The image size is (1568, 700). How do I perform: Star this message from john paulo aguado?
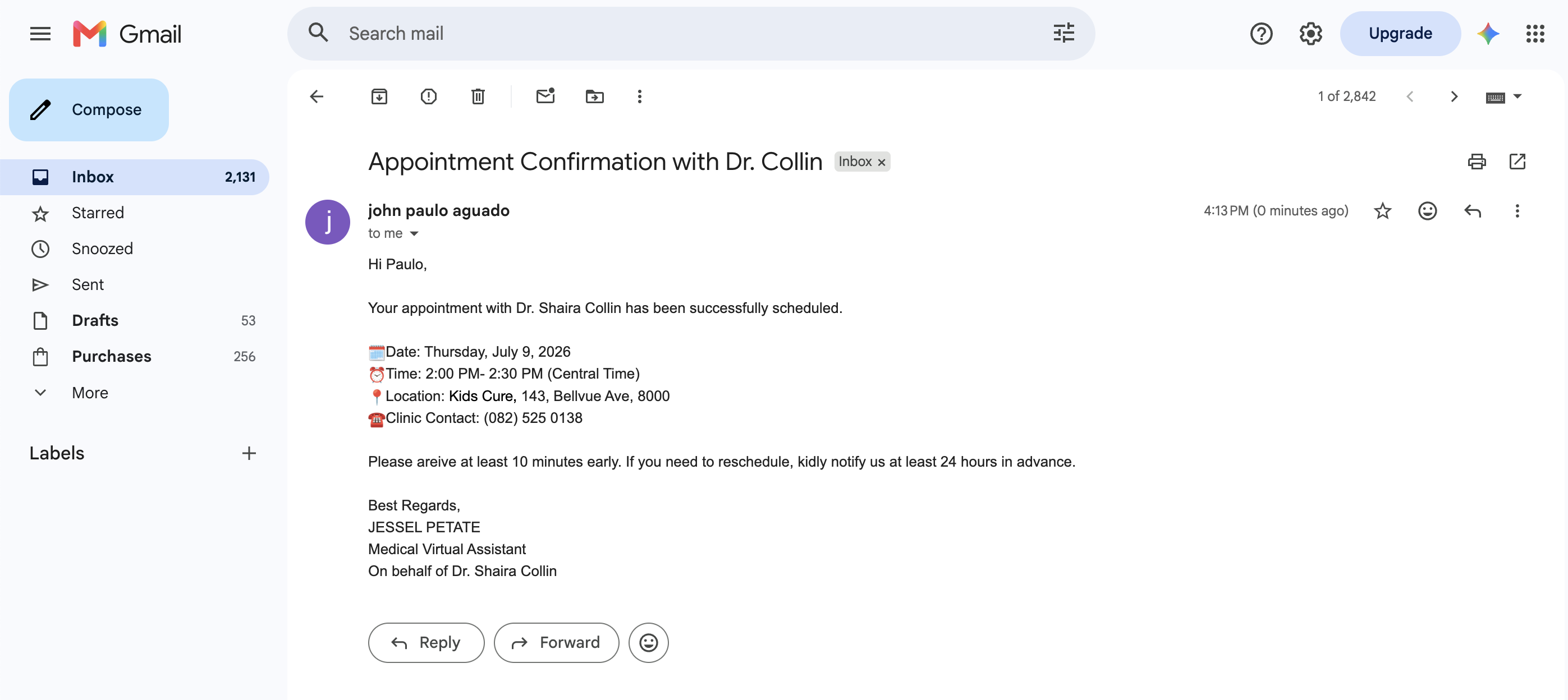click(1382, 210)
